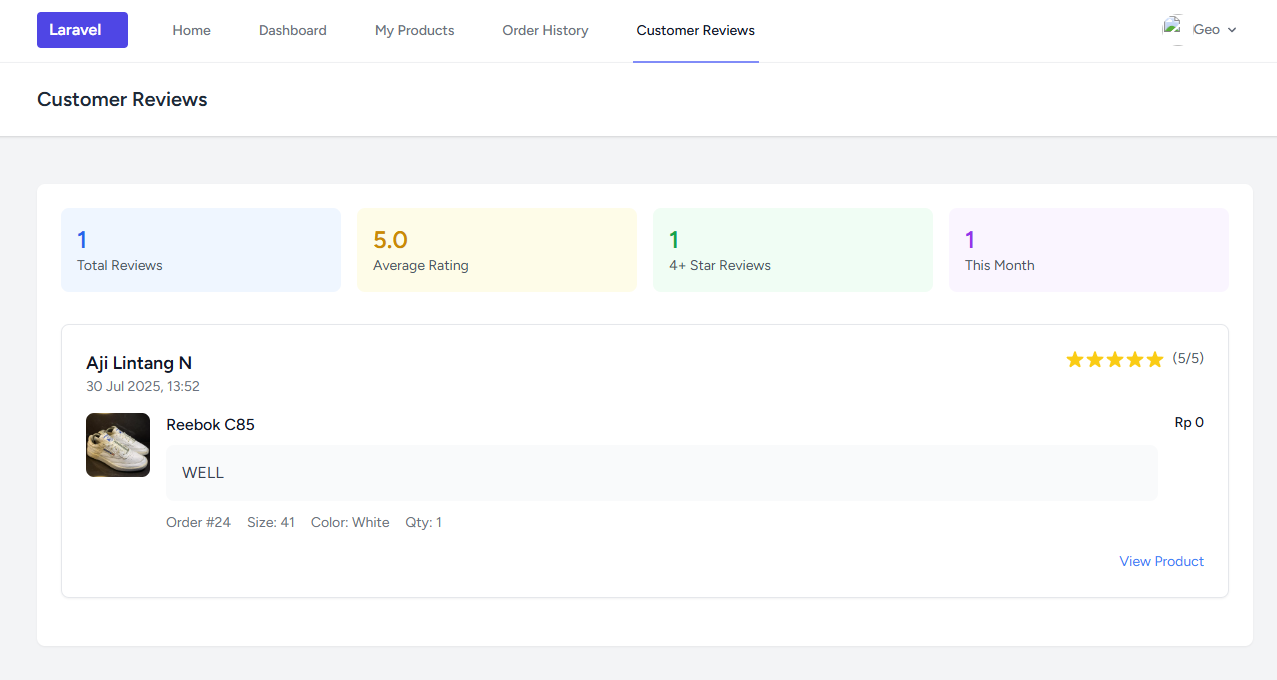Navigate to My Products
This screenshot has height=680, width=1277.
[x=414, y=31]
